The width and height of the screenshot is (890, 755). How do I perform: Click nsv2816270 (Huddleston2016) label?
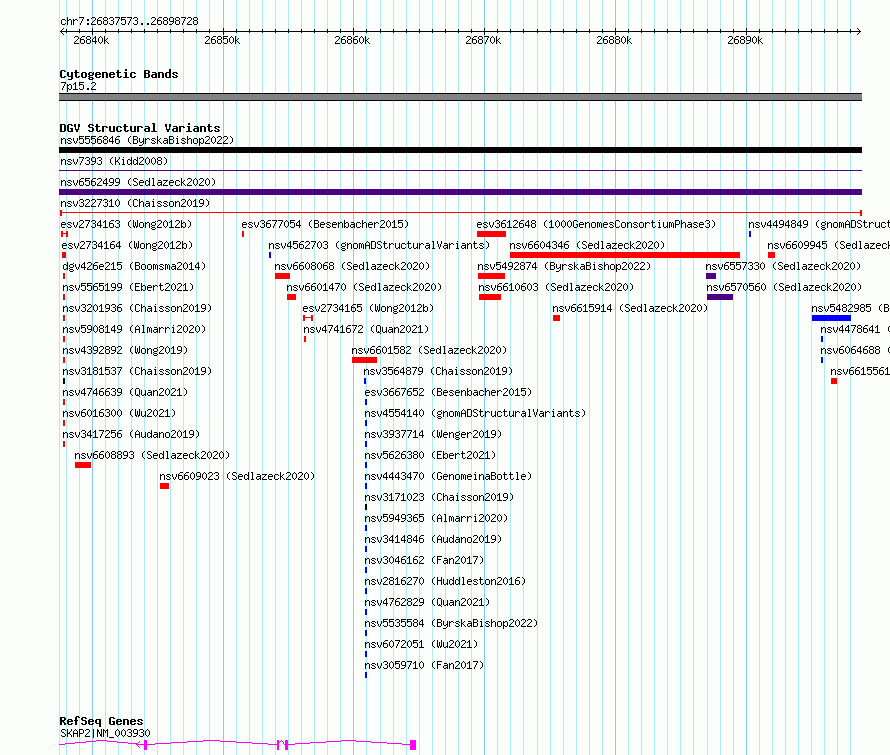[445, 581]
